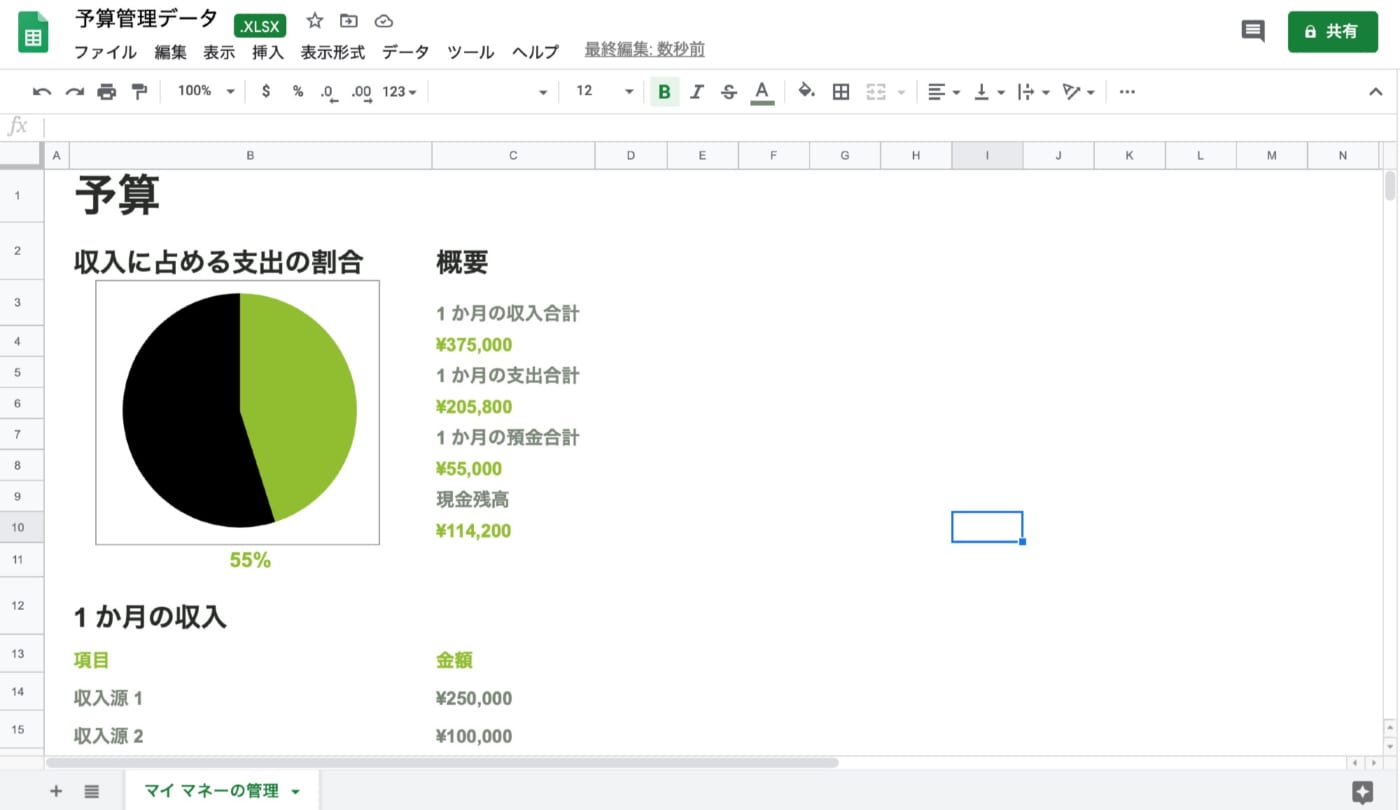Star the 予算管理データ document
Image resolution: width=1400 pixels, height=810 pixels.
tap(315, 20)
